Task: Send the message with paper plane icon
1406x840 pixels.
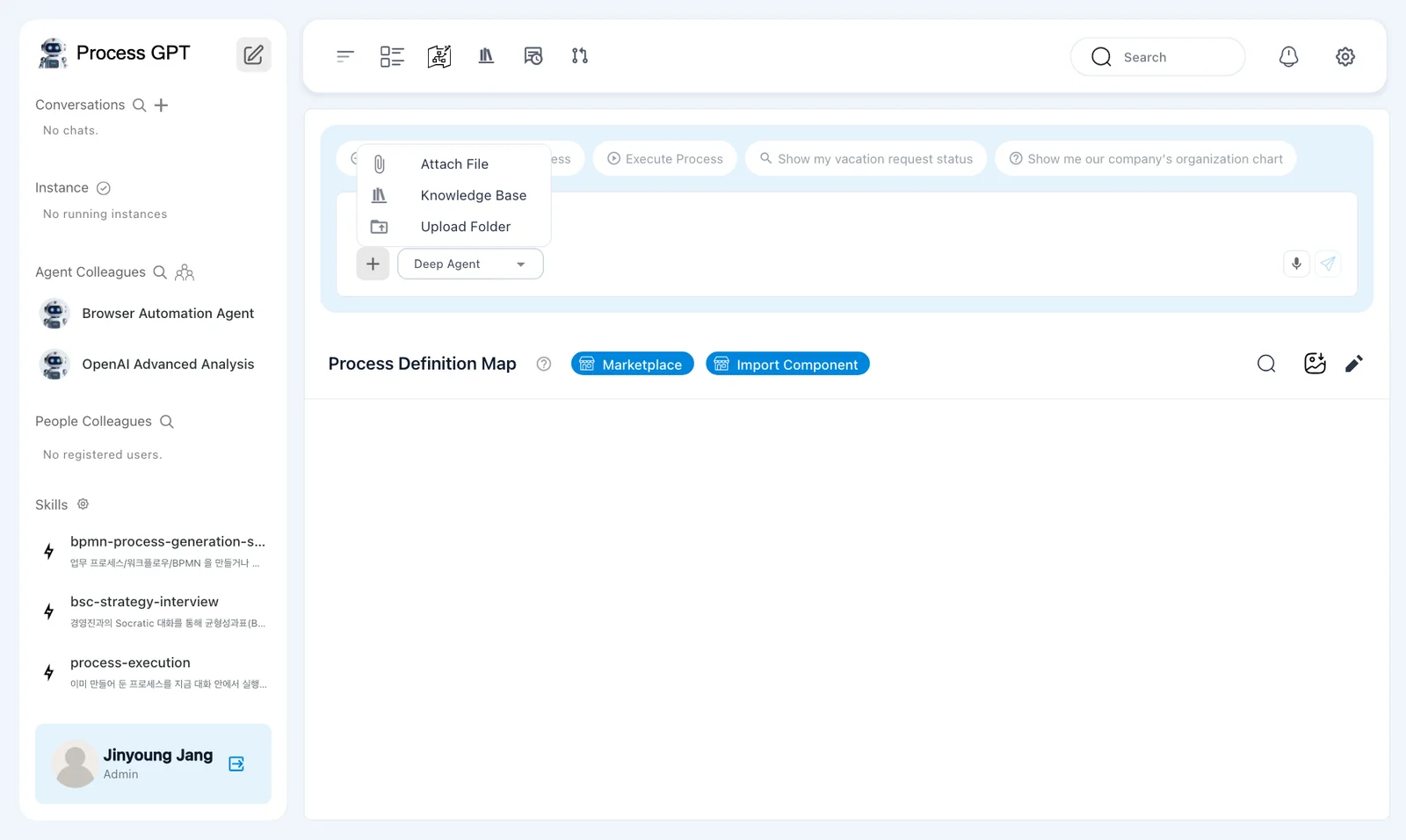Action: [1328, 264]
